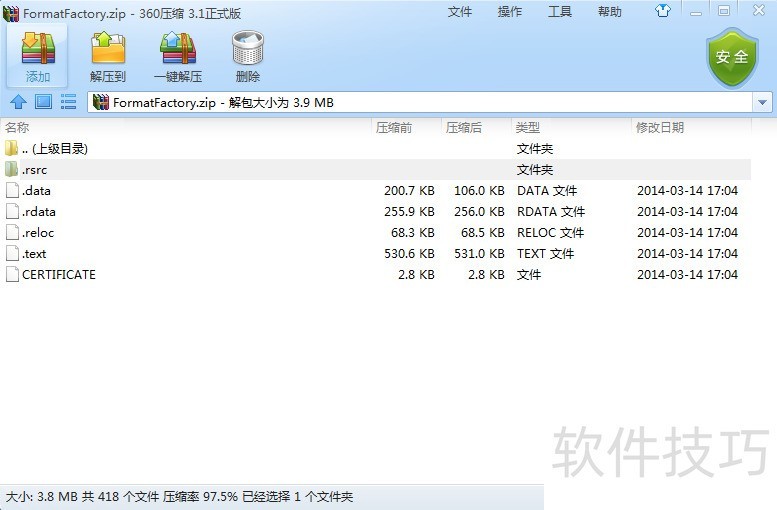Open the 帮助 menu
The height and width of the screenshot is (510, 777).
point(610,11)
